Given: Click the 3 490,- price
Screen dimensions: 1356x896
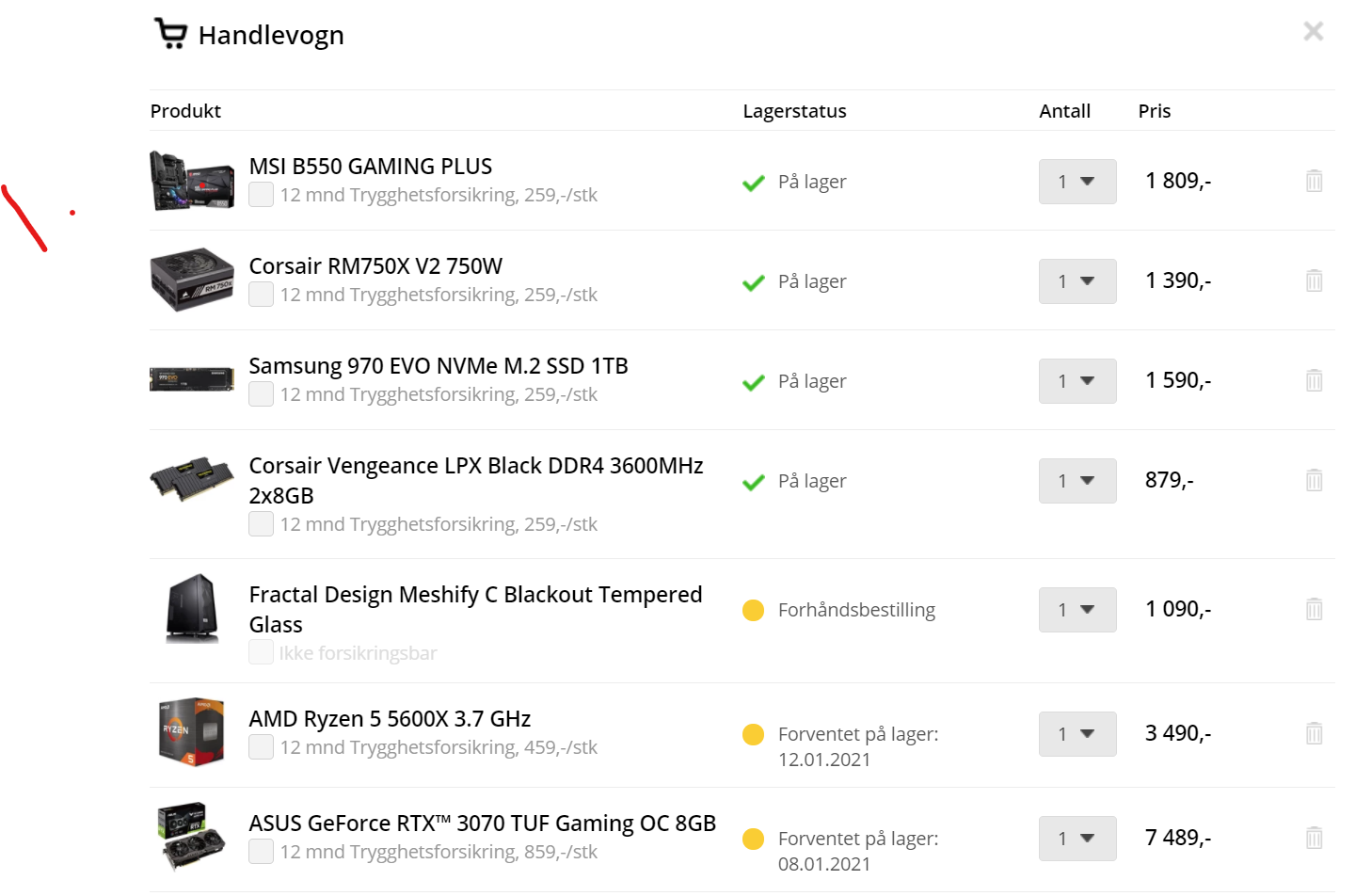Looking at the screenshot, I should pyautogui.click(x=1178, y=733).
